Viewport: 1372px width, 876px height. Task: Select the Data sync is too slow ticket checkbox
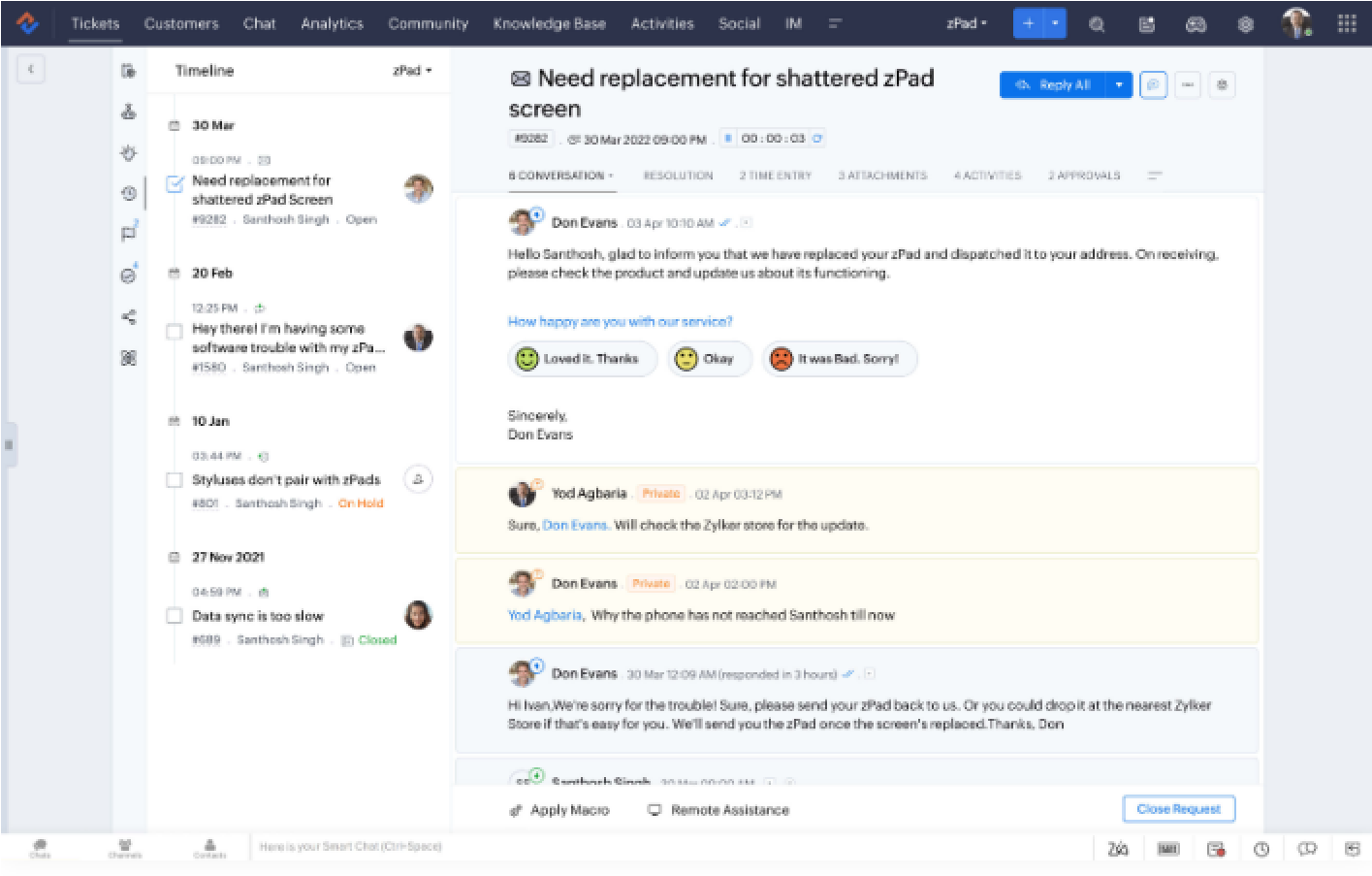(174, 615)
